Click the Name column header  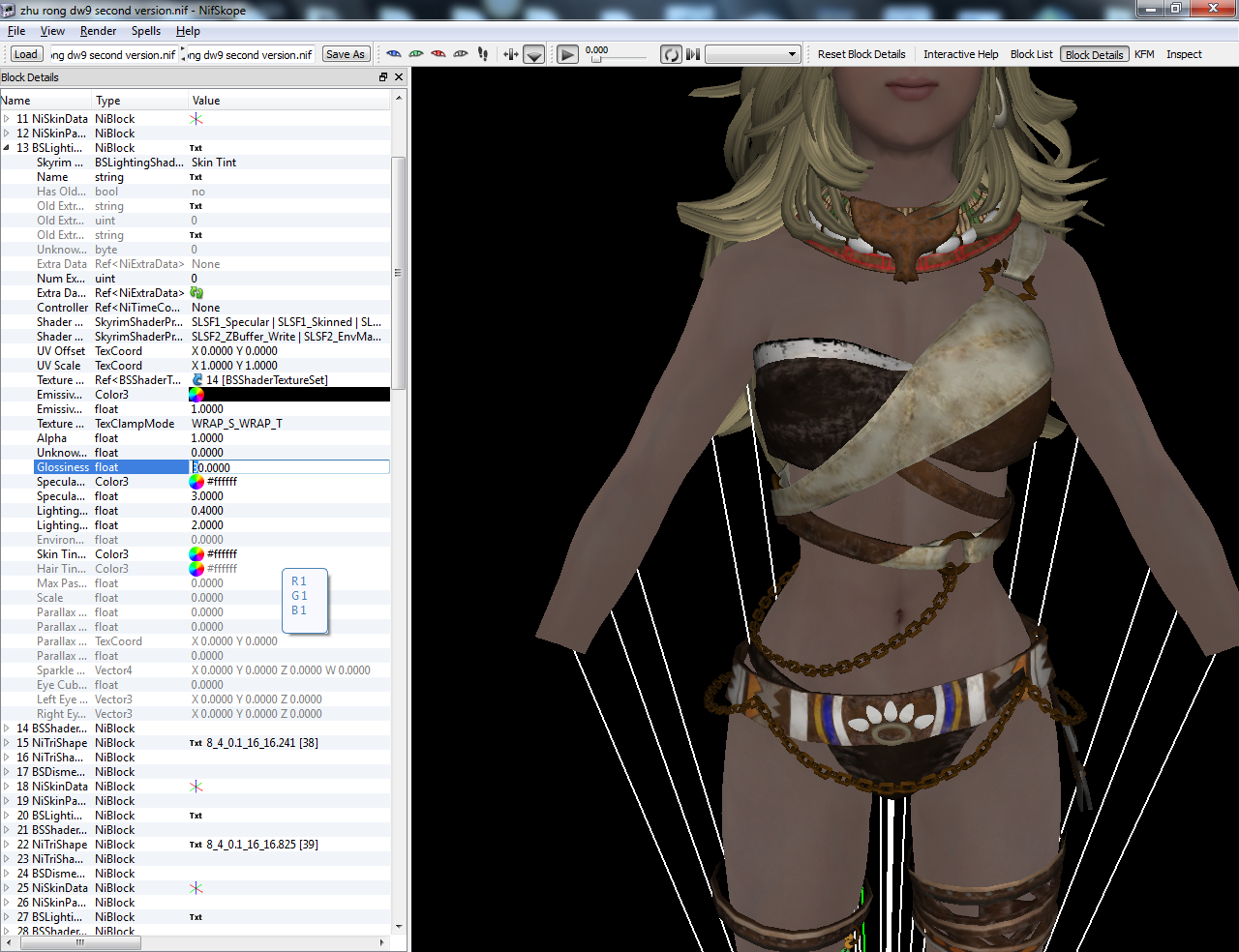[x=46, y=100]
